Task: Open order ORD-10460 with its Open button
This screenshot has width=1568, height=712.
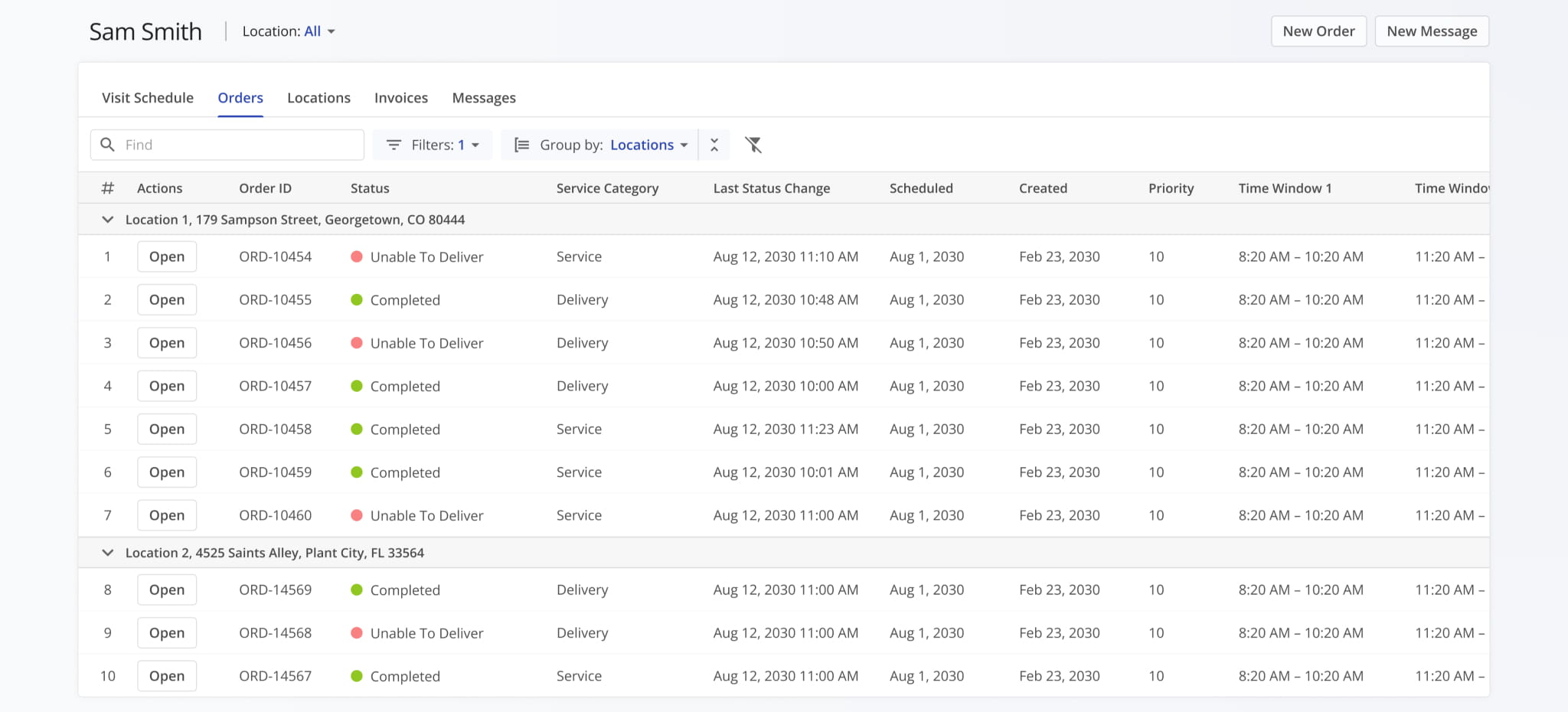Action: click(x=167, y=515)
